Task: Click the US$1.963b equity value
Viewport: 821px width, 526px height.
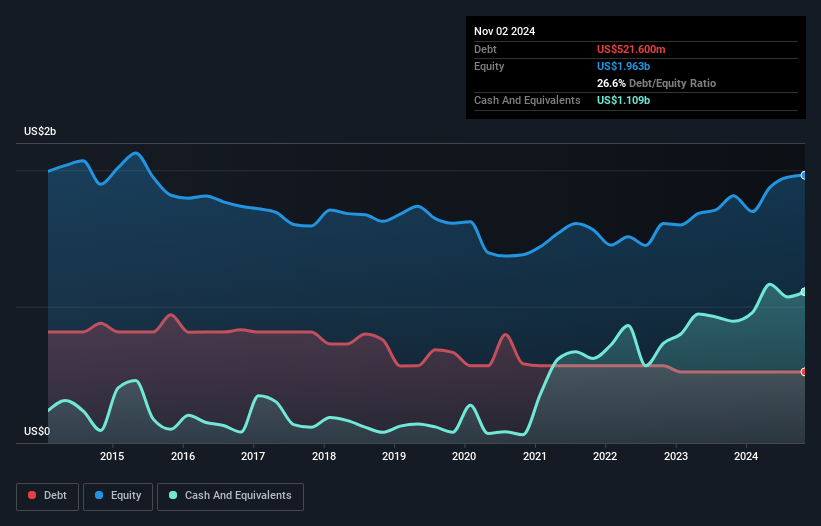Action: click(623, 66)
